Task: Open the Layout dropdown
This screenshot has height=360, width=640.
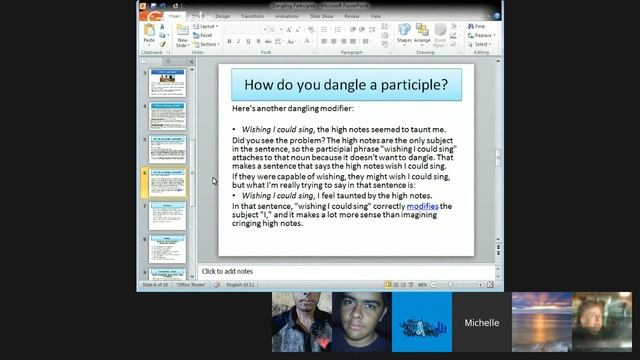Action: [205, 26]
